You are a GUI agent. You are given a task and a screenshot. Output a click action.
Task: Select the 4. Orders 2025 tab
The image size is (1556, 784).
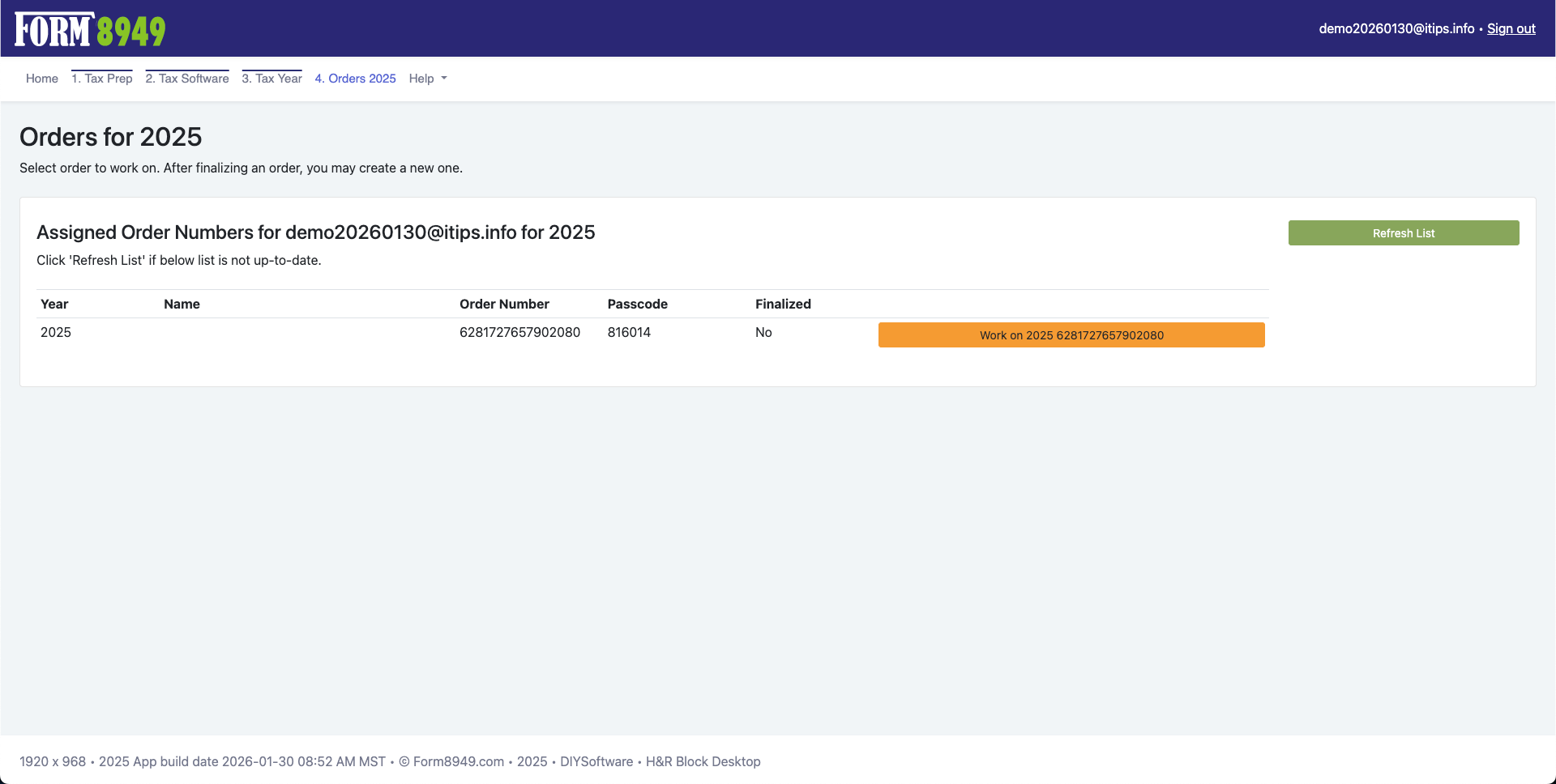tap(355, 79)
